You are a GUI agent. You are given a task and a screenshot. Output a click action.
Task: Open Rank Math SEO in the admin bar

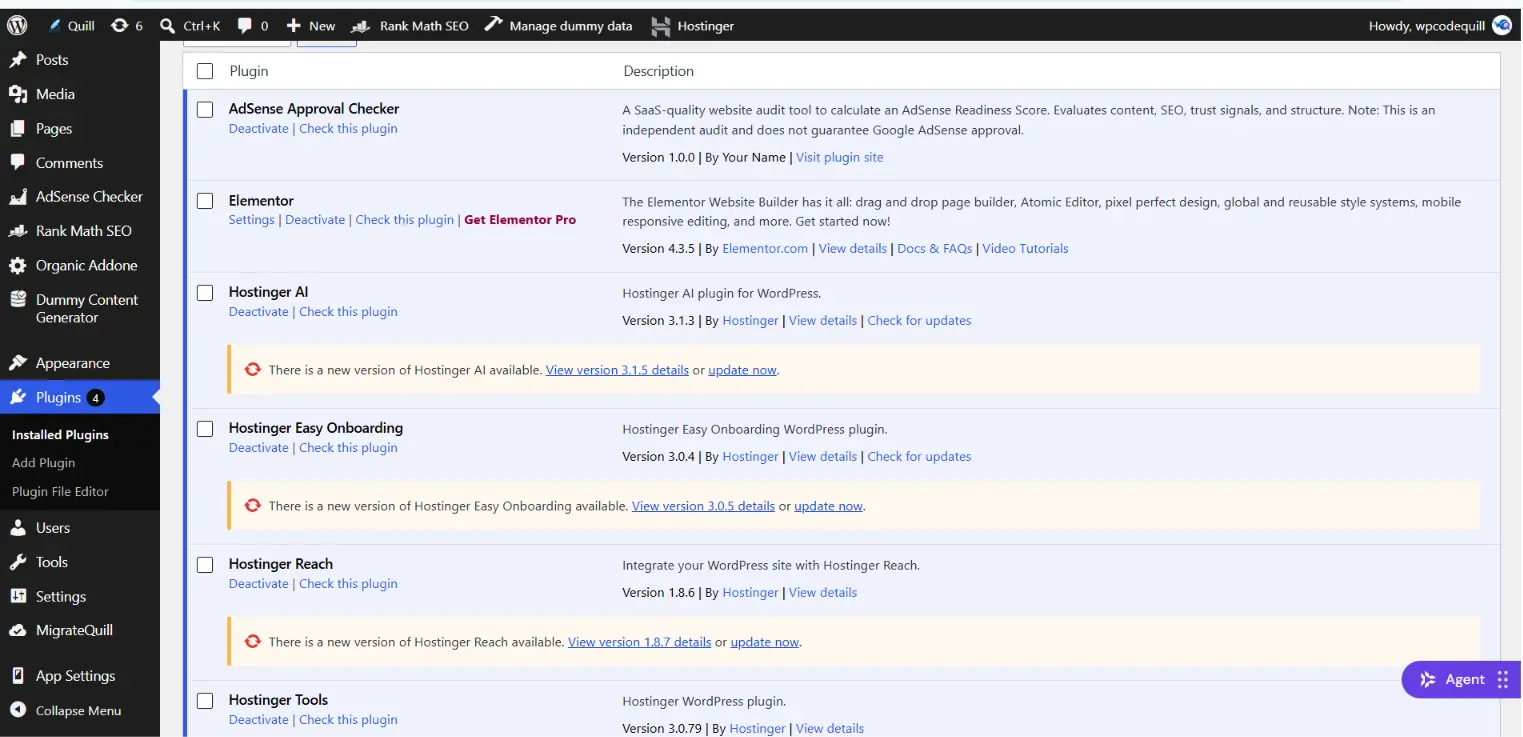409,25
